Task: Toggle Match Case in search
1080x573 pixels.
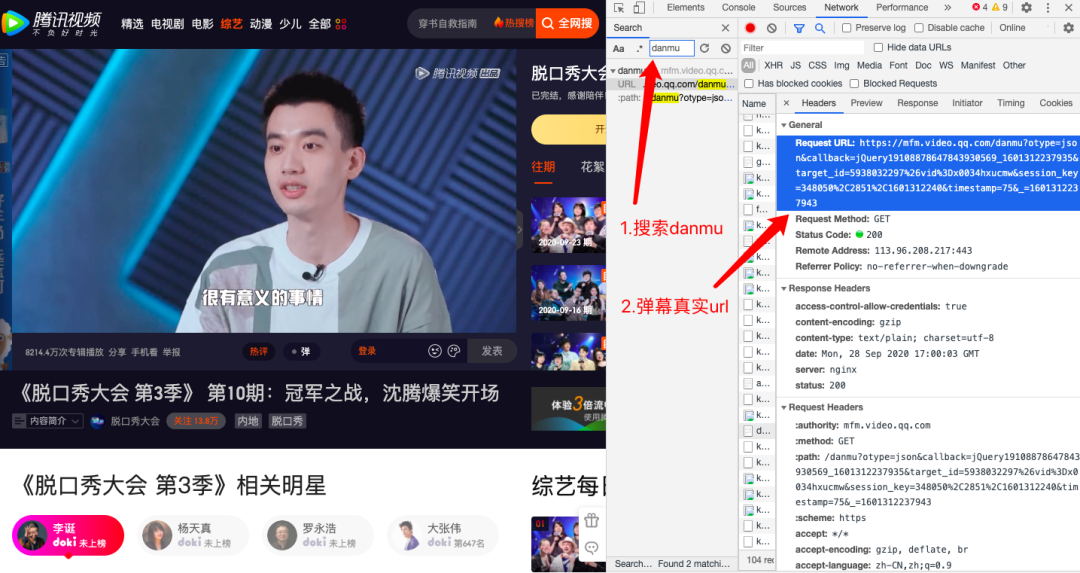Action: pyautogui.click(x=619, y=48)
